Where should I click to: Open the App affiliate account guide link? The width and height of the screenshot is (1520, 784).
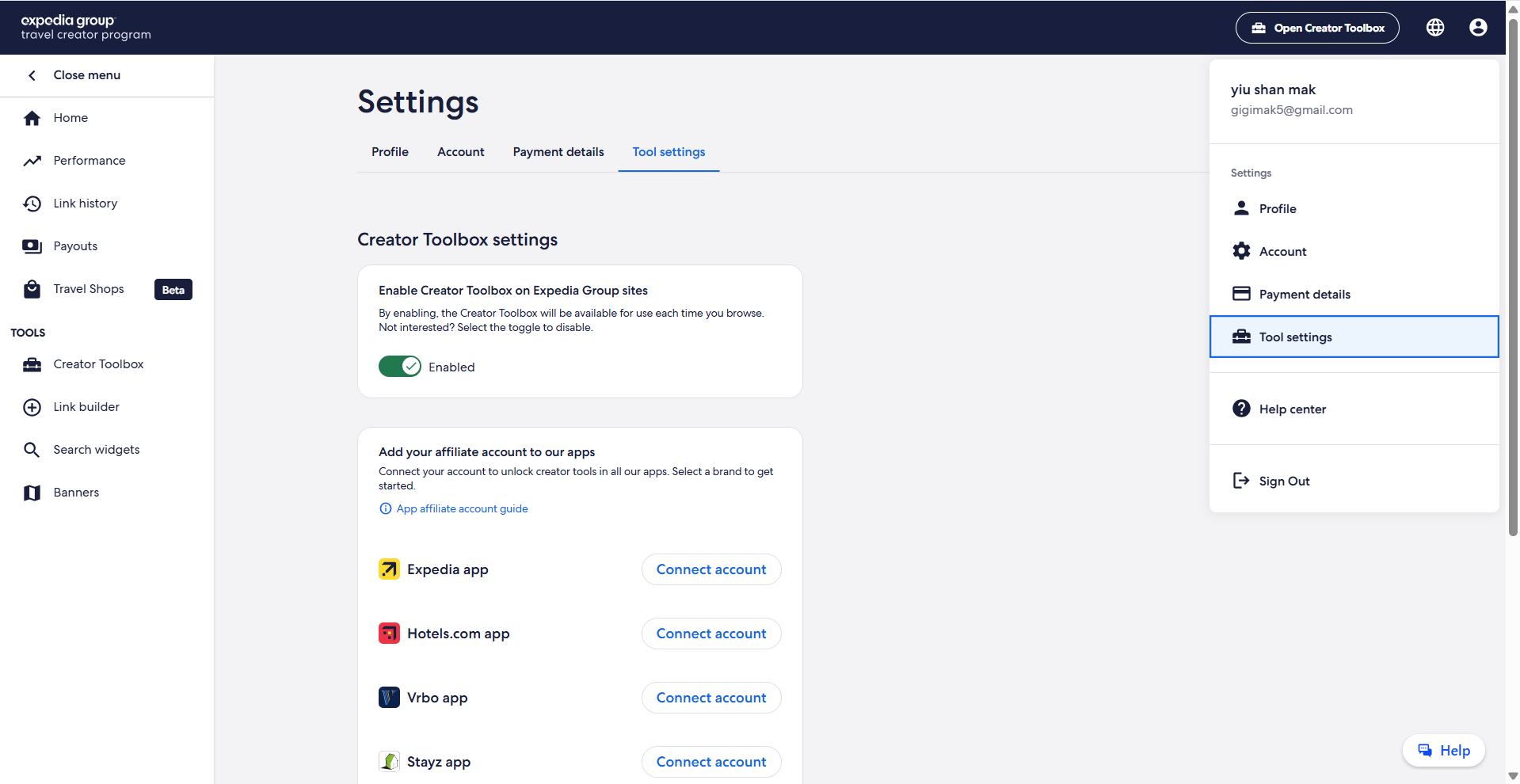(462, 509)
